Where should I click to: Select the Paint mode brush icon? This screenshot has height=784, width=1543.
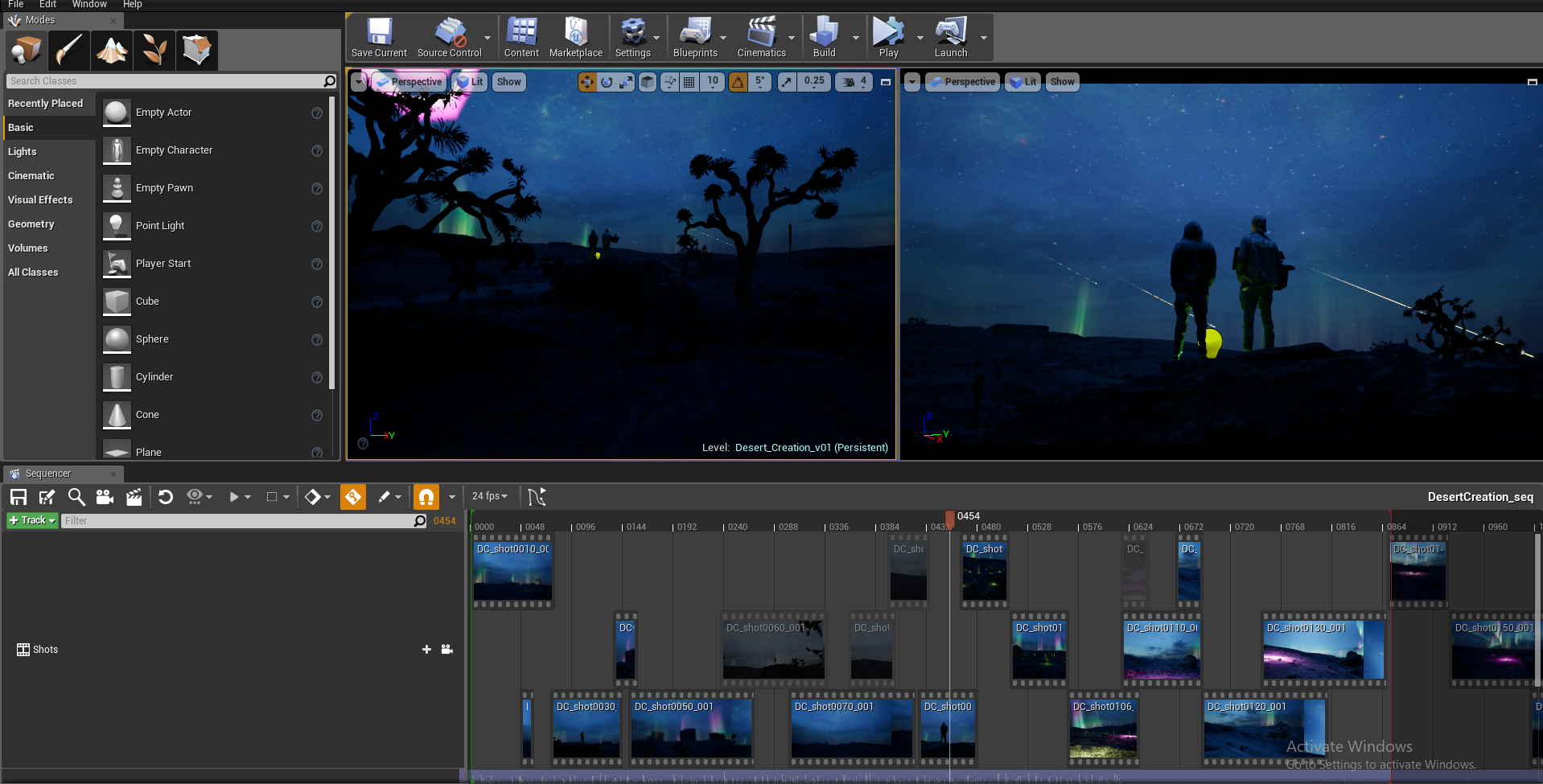[x=68, y=50]
